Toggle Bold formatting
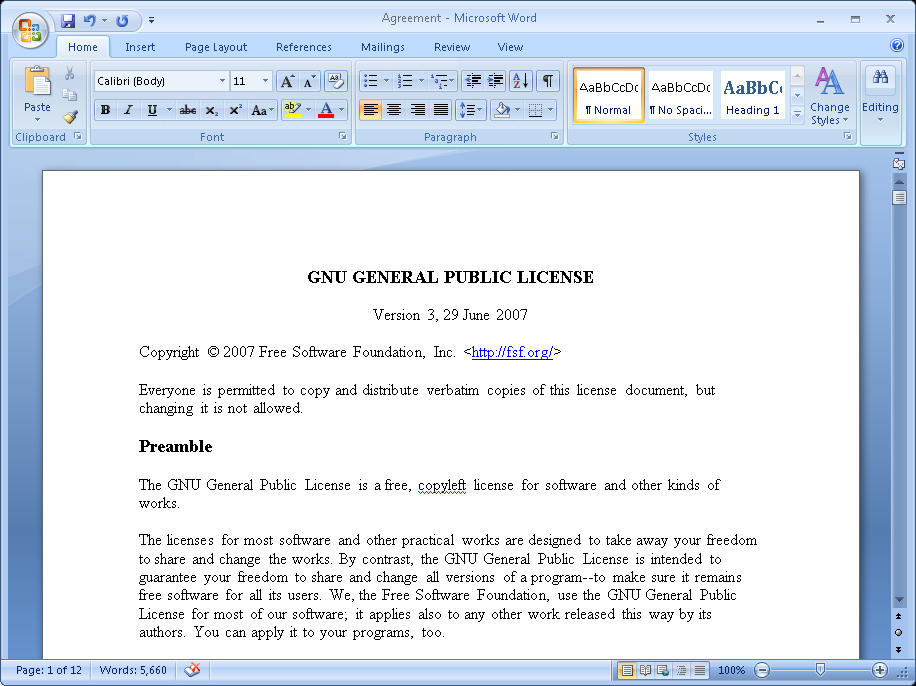 point(105,110)
